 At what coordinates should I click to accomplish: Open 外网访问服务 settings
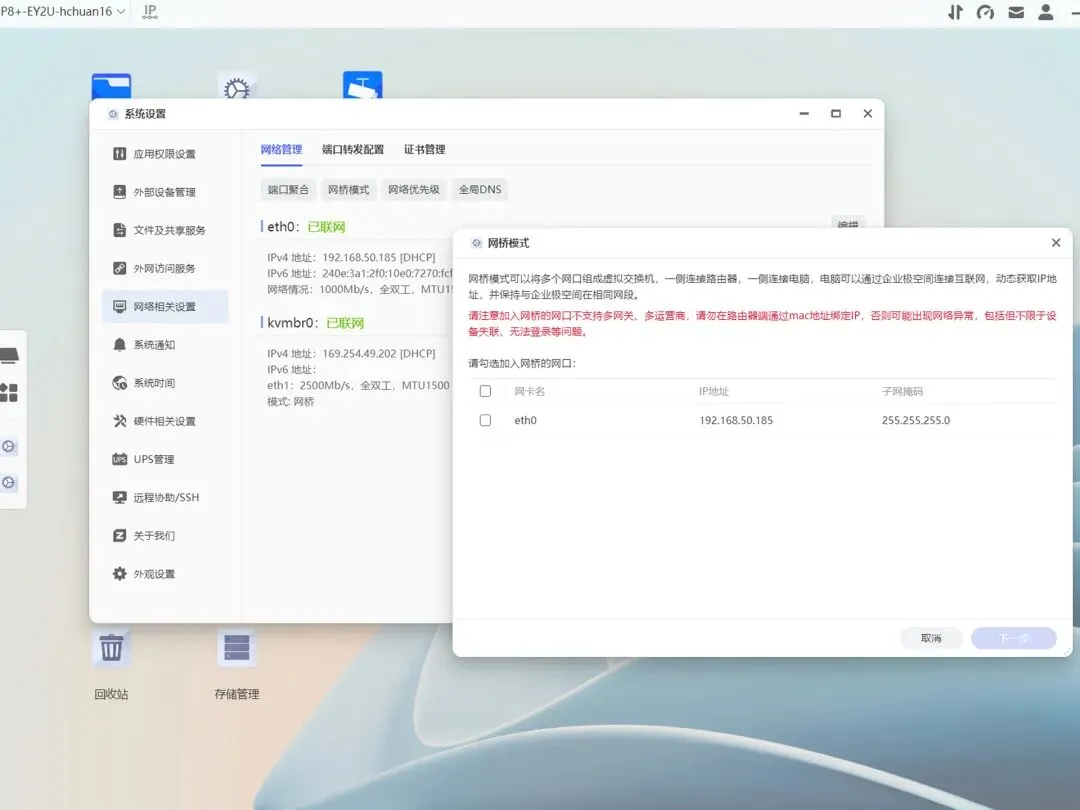click(165, 269)
